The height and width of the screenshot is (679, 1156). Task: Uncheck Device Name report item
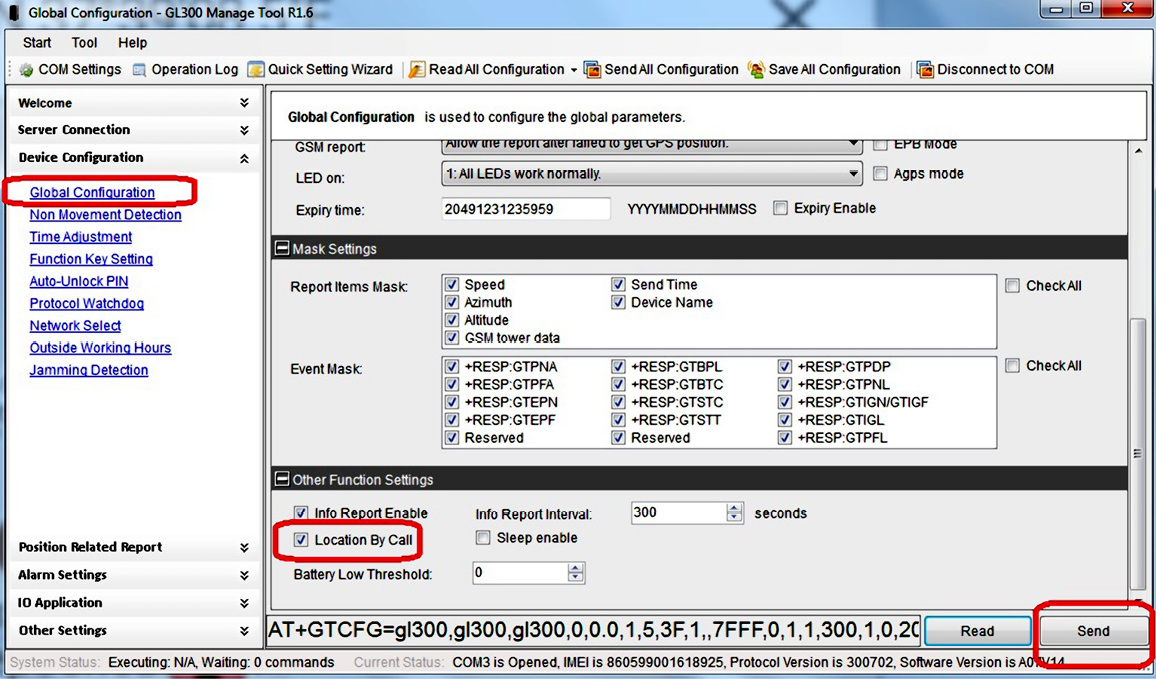click(x=619, y=302)
